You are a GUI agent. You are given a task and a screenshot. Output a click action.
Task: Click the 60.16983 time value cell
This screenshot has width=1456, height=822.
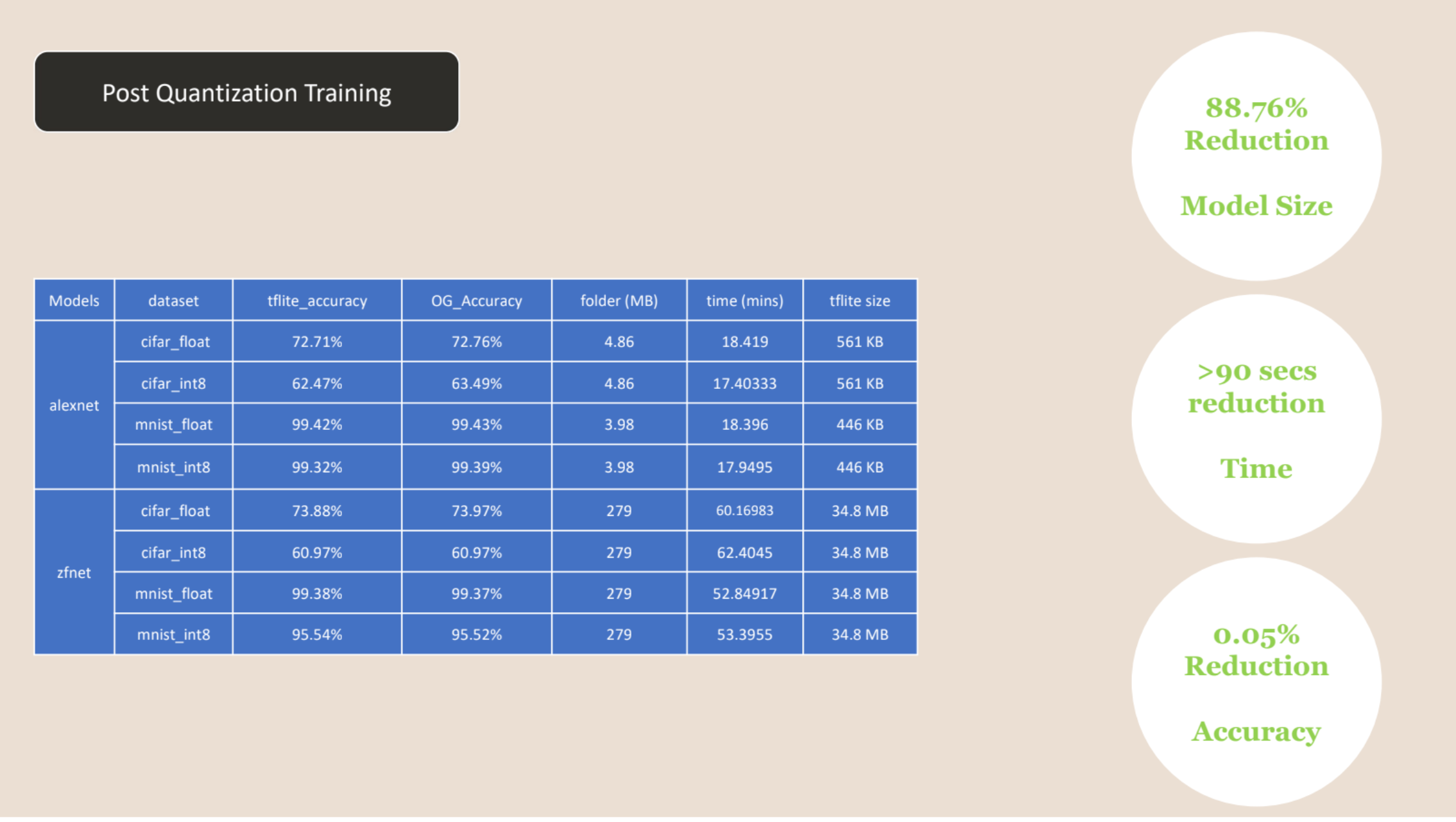coord(744,510)
